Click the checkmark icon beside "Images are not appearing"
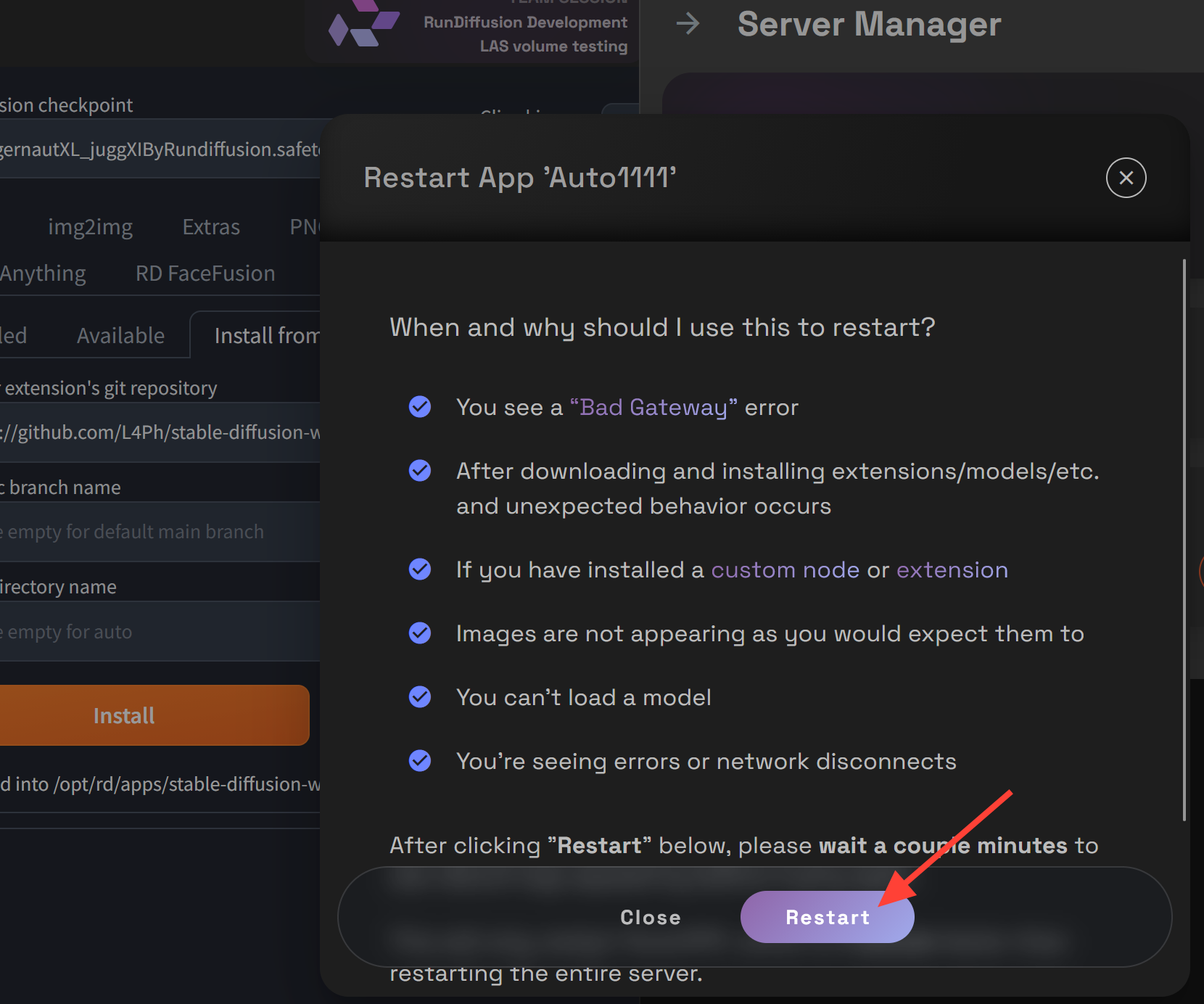Screen dimensions: 1204x1004 pyautogui.click(x=420, y=633)
